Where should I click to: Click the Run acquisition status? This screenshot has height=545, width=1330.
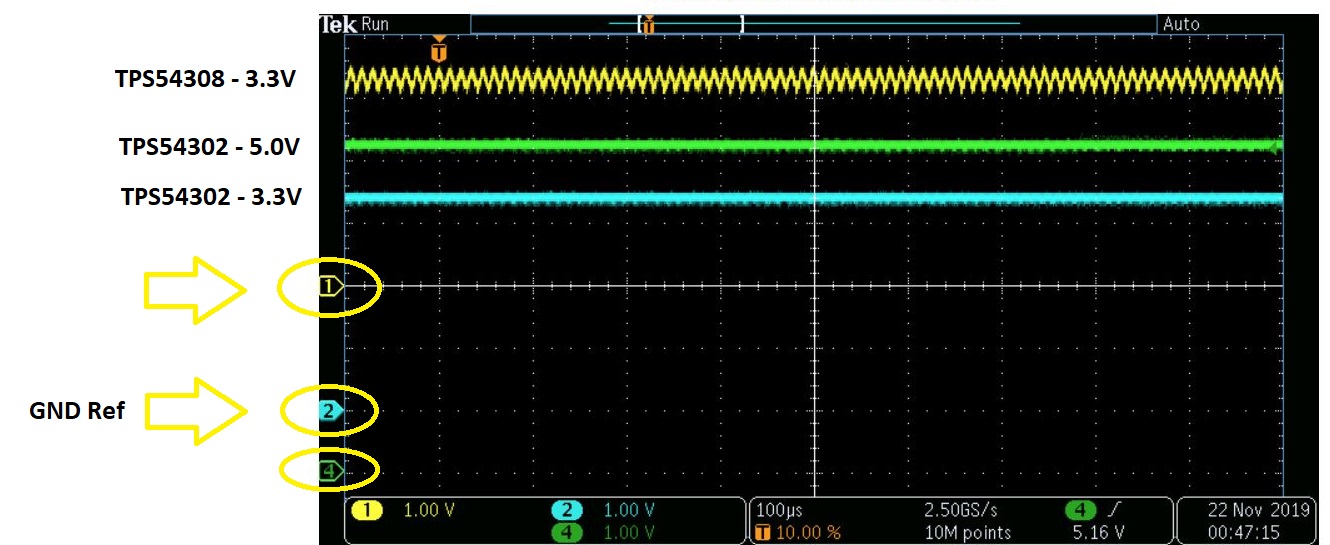coord(375,23)
